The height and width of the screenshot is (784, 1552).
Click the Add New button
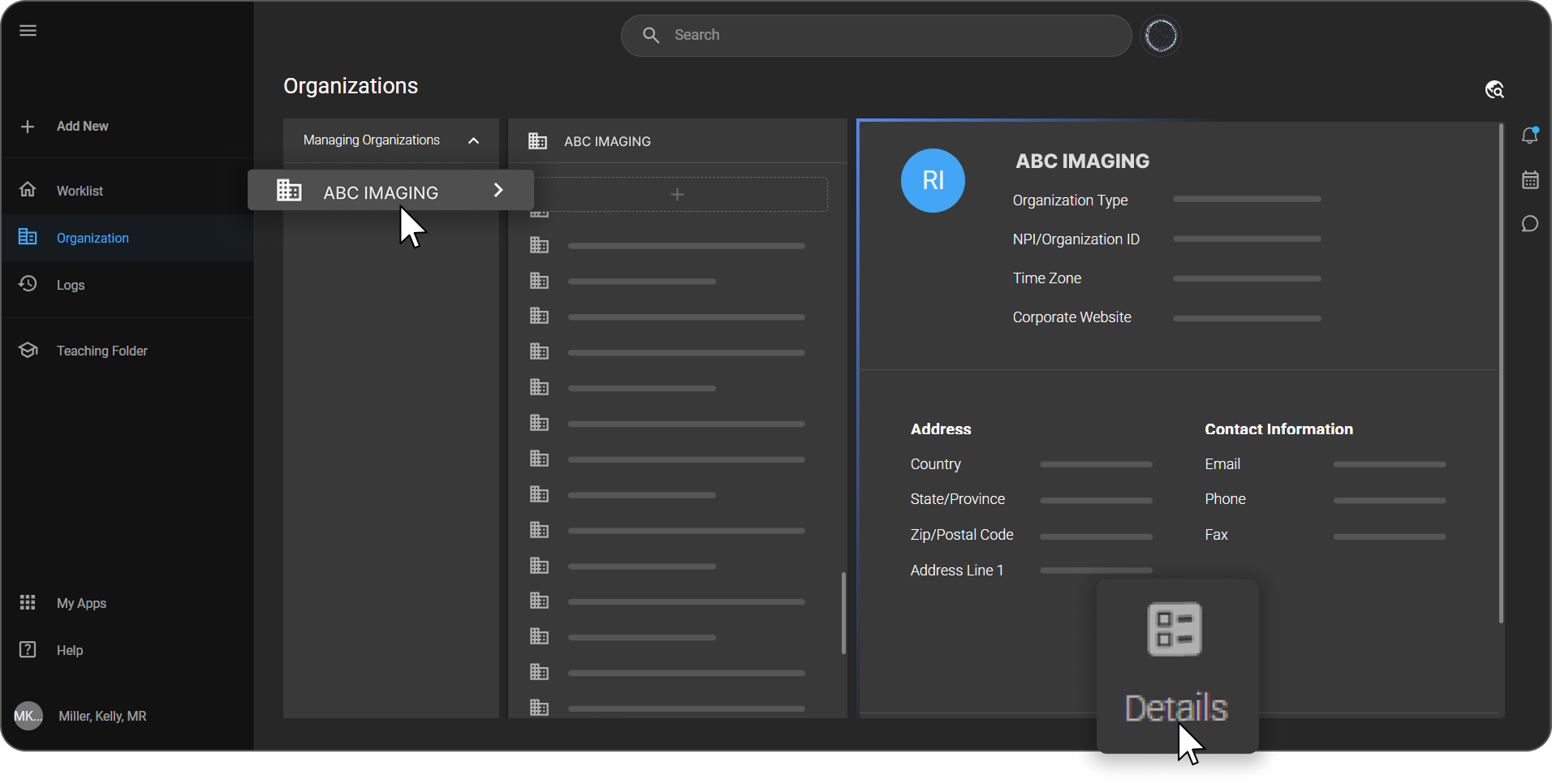81,127
